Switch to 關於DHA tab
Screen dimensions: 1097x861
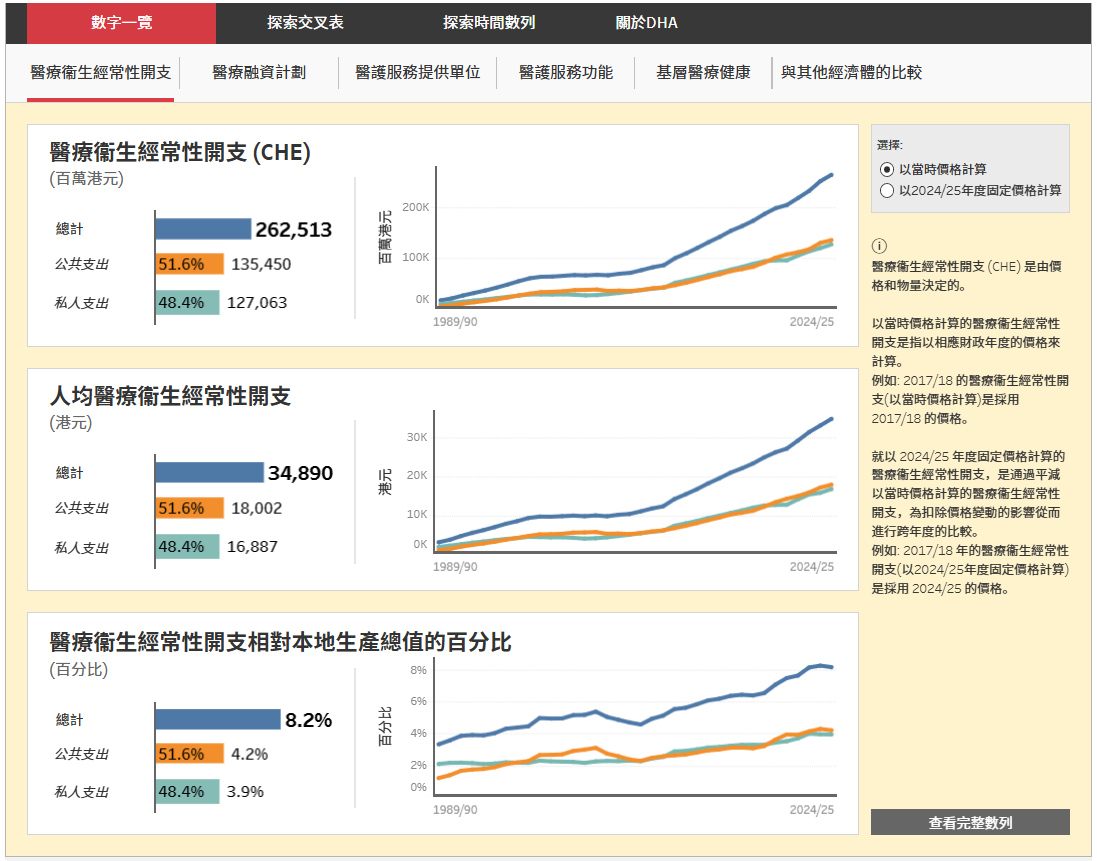[x=646, y=22]
